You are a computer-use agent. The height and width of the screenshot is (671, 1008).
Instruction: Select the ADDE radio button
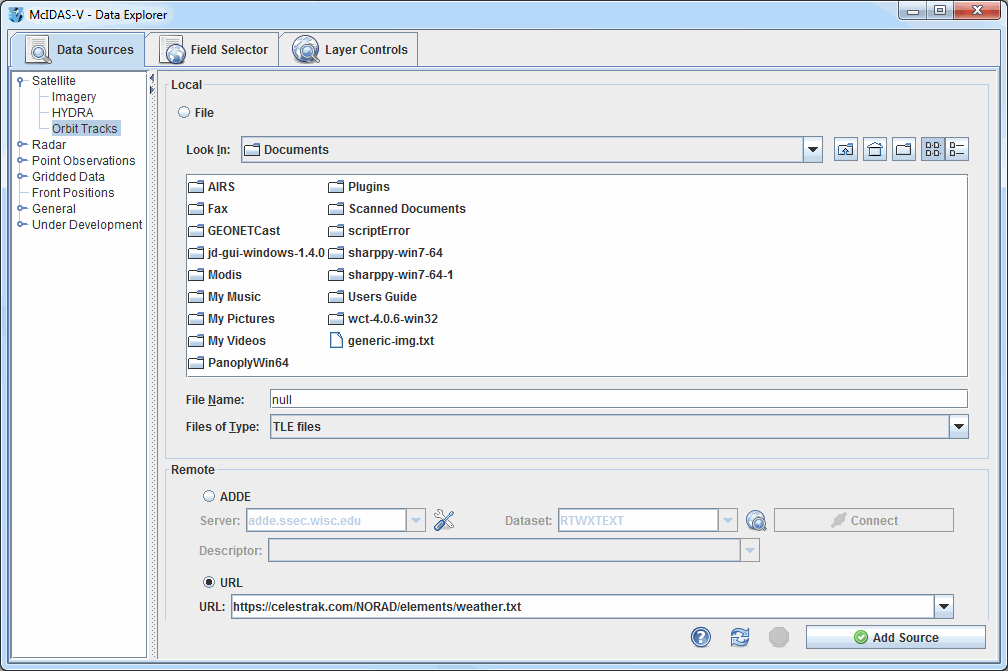[209, 496]
